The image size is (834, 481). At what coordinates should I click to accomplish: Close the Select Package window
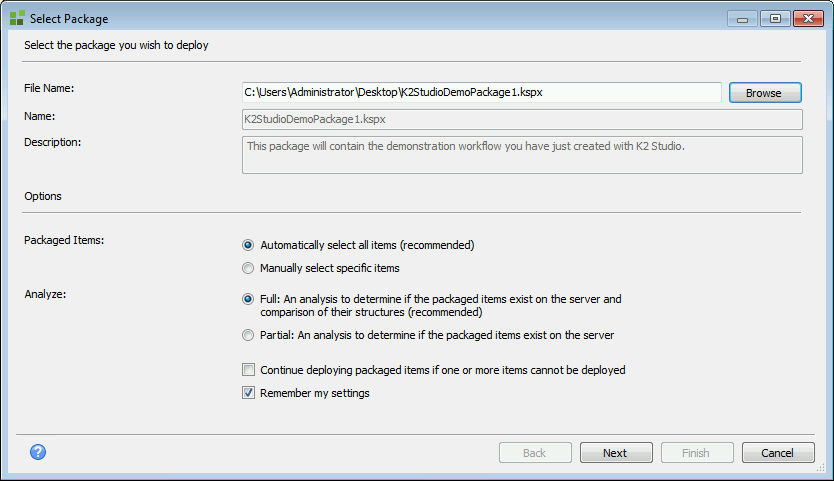click(808, 19)
